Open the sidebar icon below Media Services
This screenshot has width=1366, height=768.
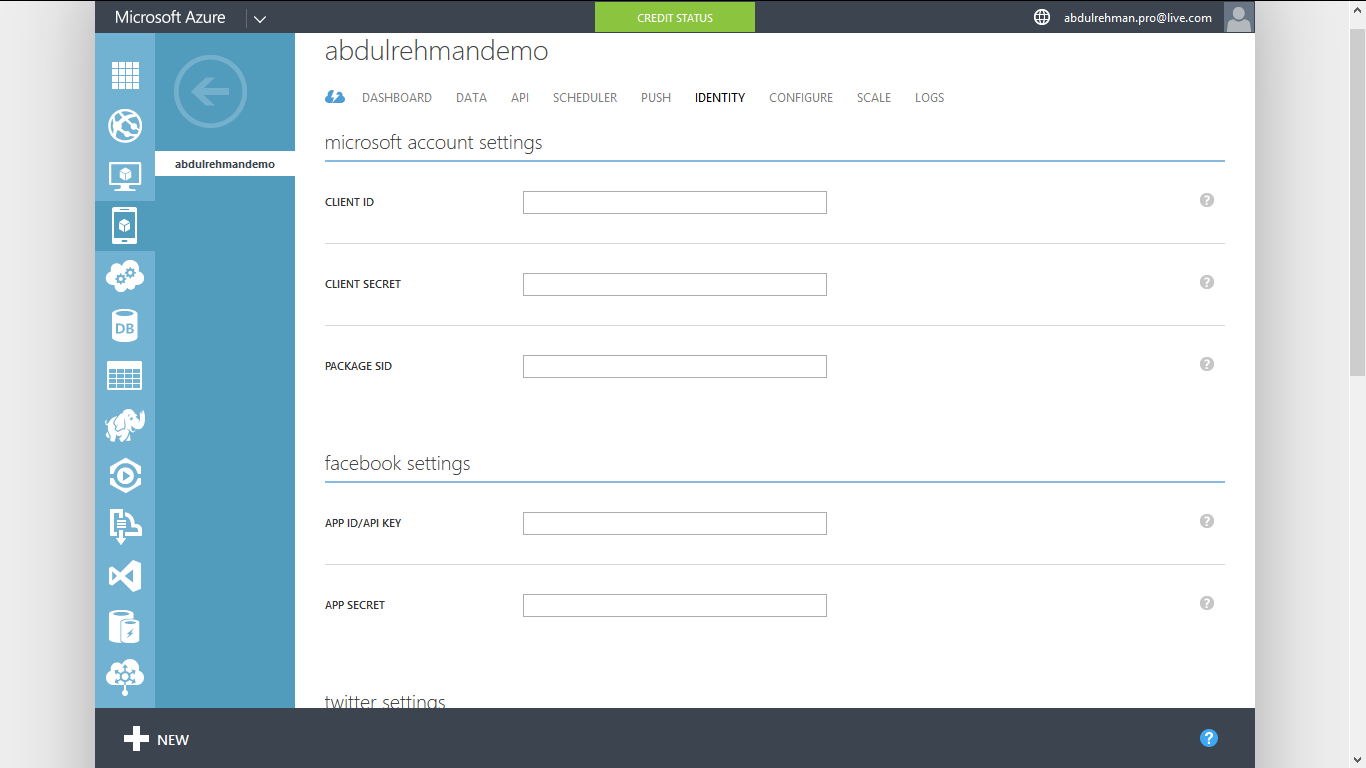[x=125, y=526]
